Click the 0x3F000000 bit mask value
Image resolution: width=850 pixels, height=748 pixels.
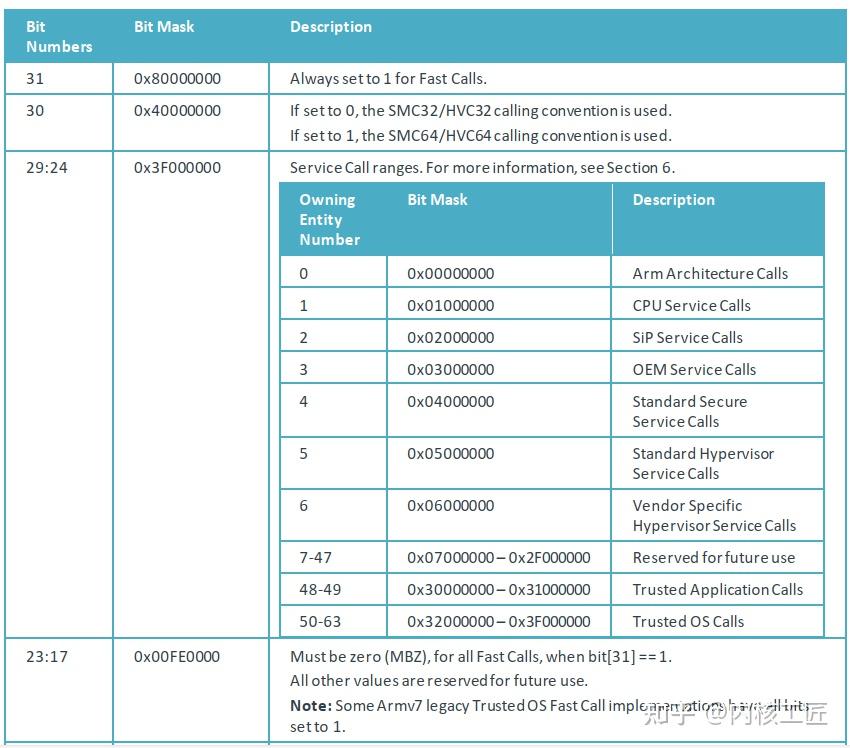[177, 167]
